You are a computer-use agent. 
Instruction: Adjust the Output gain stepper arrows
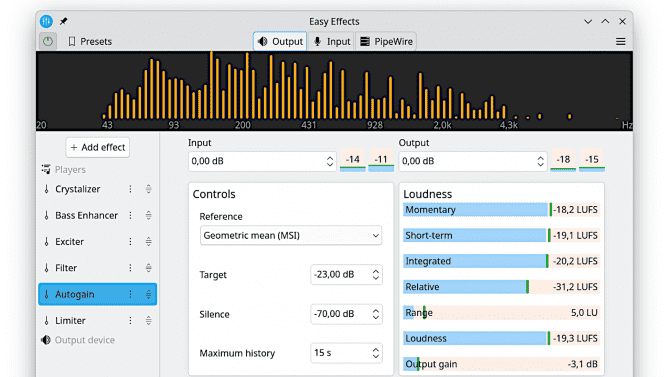[x=541, y=161]
